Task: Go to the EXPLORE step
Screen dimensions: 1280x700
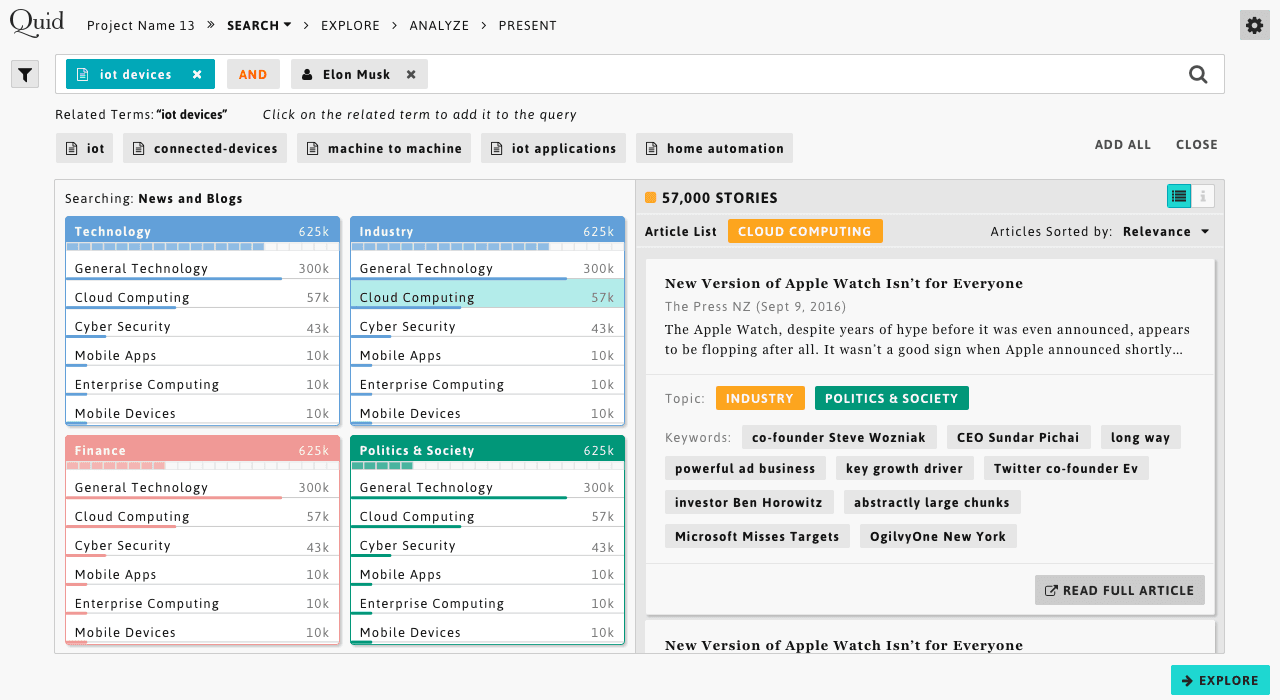Action: click(x=350, y=25)
